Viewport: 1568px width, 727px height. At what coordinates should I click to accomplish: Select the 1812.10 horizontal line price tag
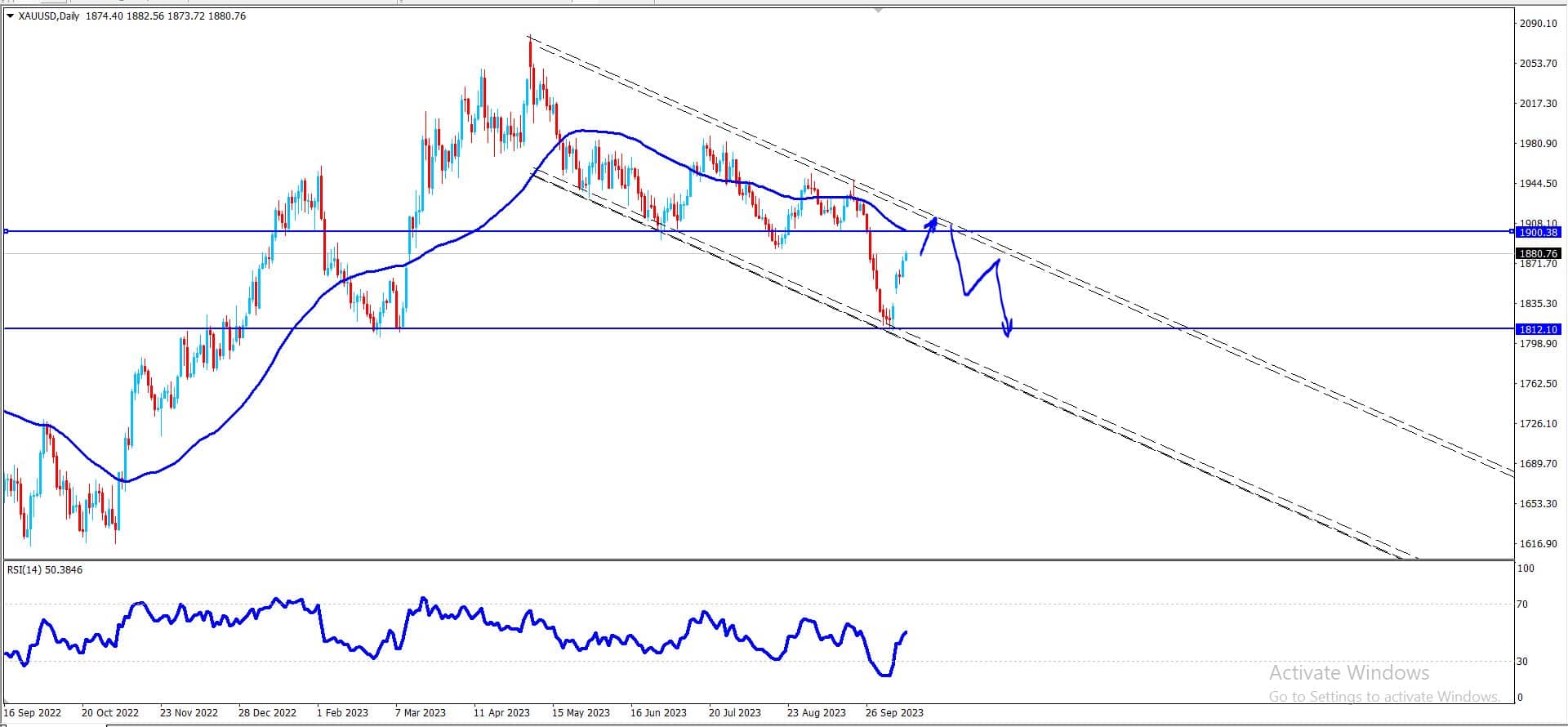tap(1539, 329)
